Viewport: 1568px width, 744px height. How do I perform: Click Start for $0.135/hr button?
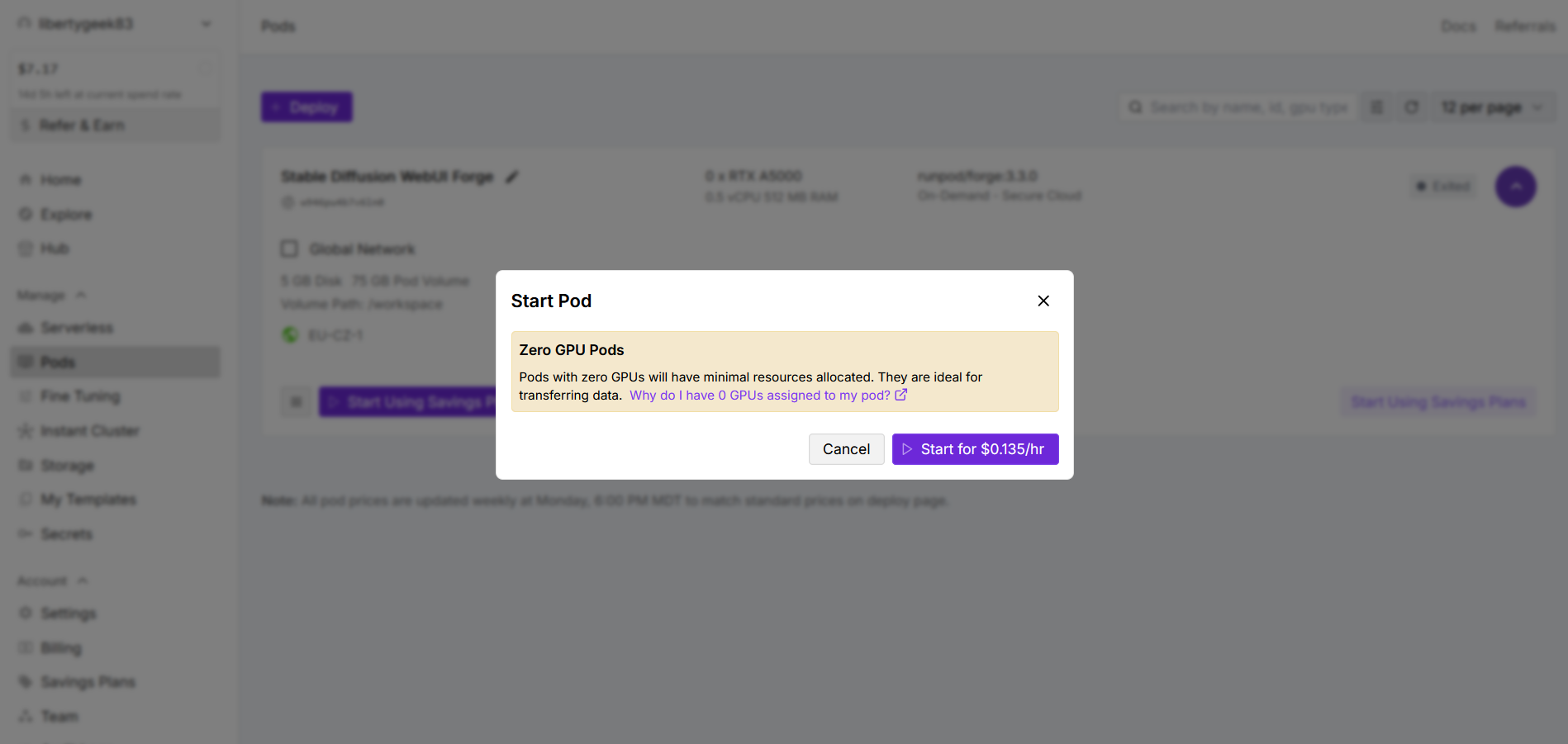pos(975,449)
